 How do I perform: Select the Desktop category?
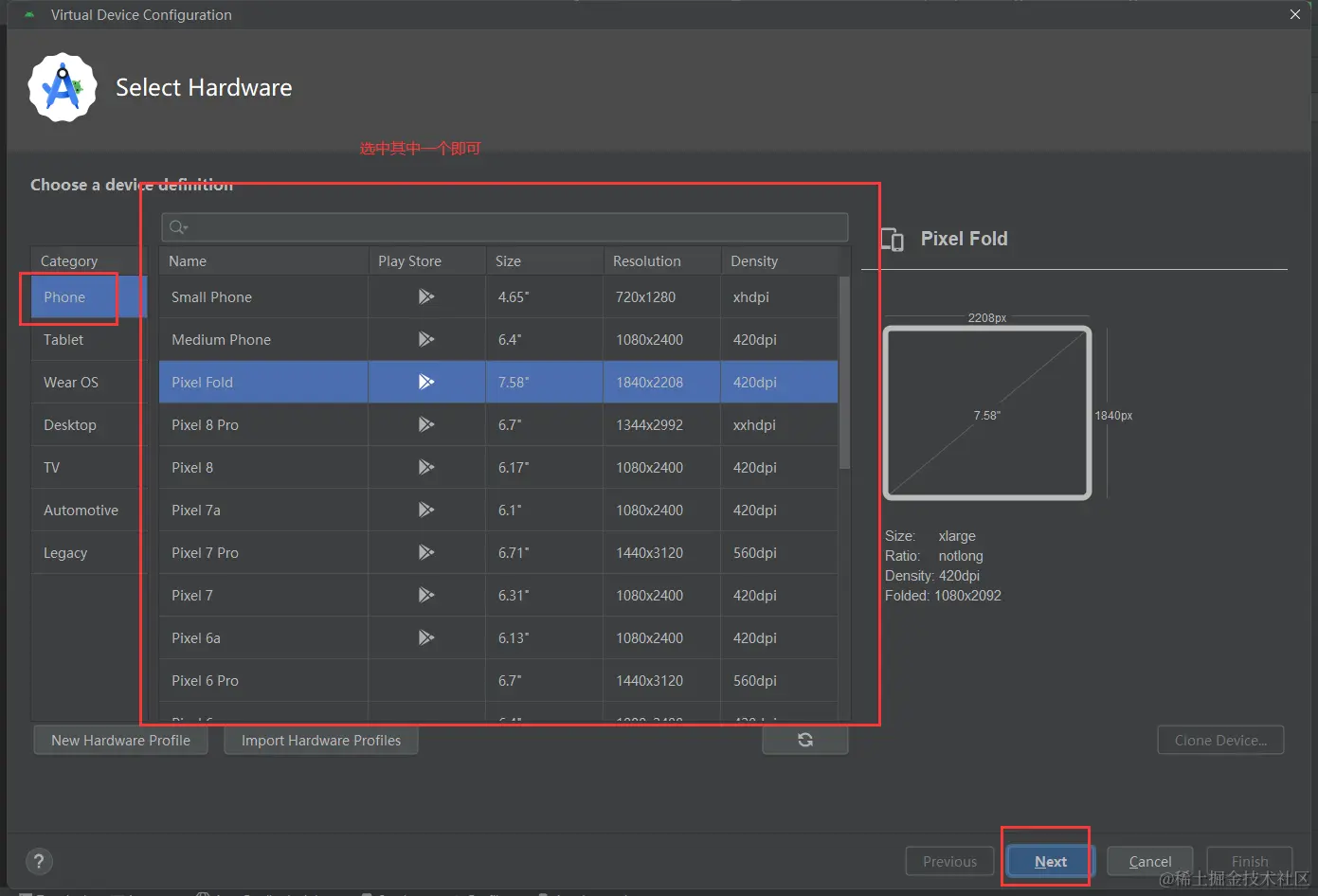[89, 424]
